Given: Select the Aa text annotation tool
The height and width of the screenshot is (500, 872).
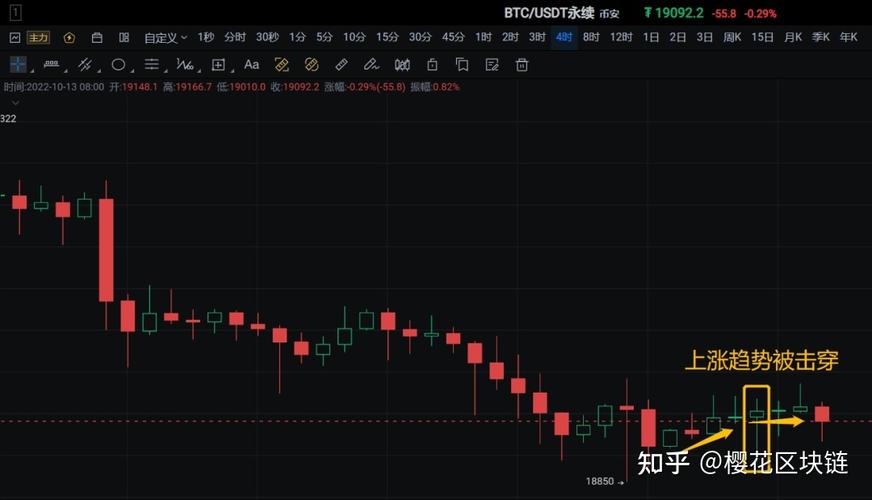Looking at the screenshot, I should [251, 65].
